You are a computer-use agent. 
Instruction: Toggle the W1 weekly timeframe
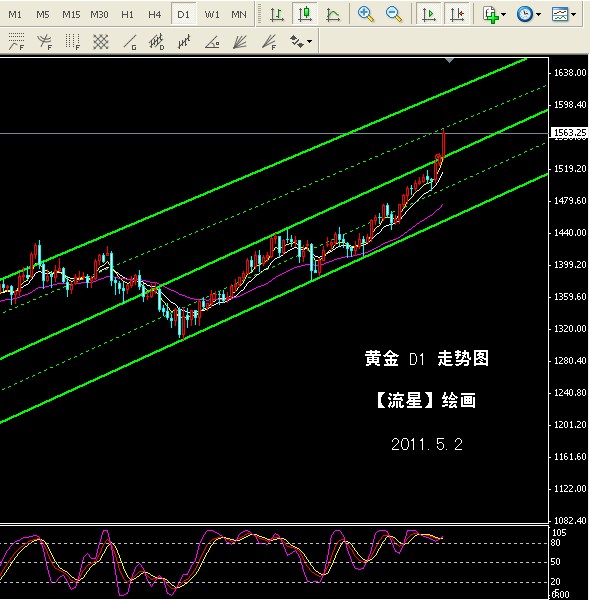pos(212,15)
